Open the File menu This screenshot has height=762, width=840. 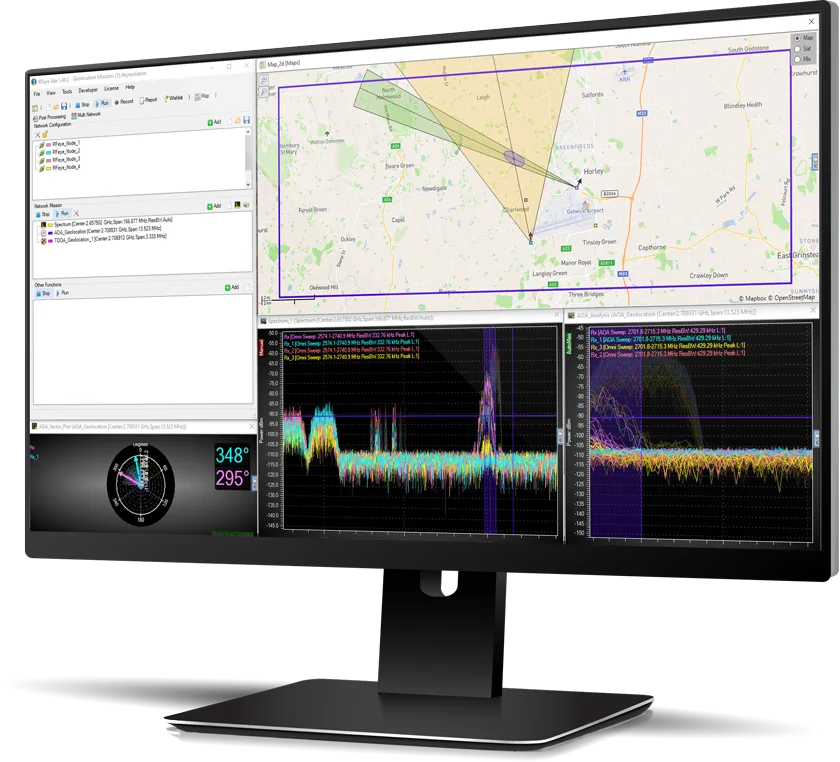37,94
